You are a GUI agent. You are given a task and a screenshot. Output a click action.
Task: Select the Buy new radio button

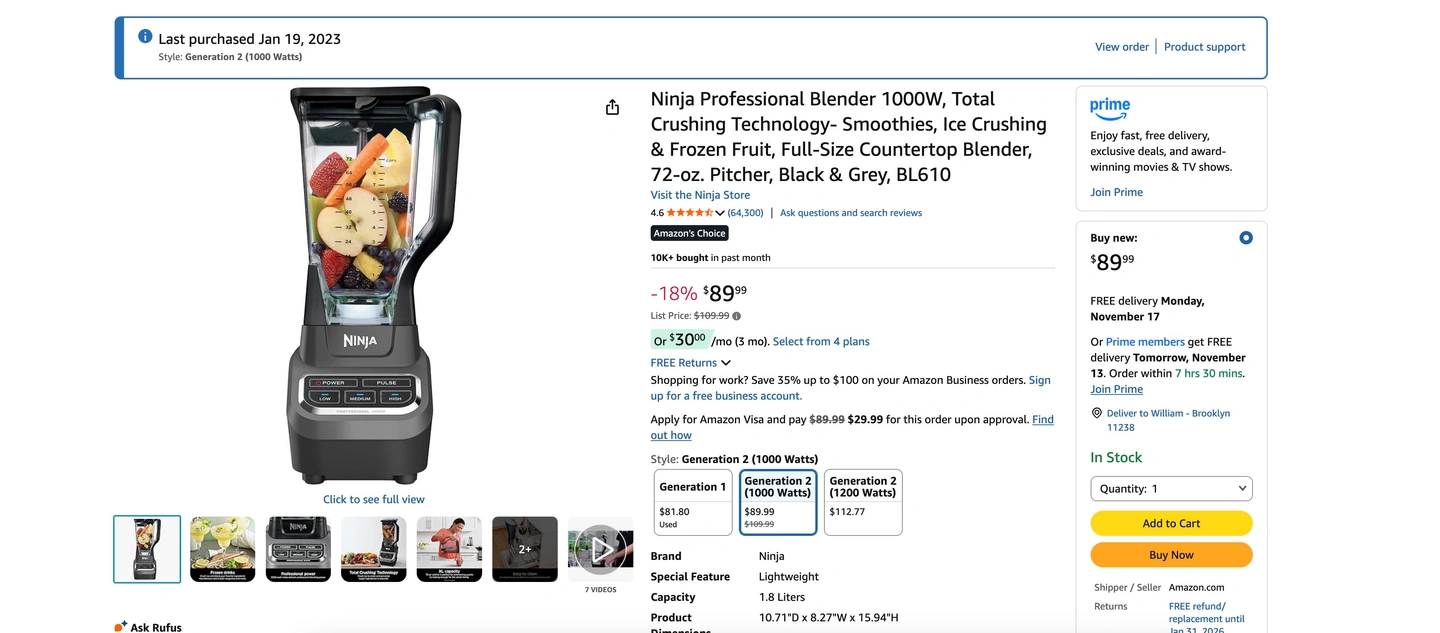click(x=1245, y=238)
